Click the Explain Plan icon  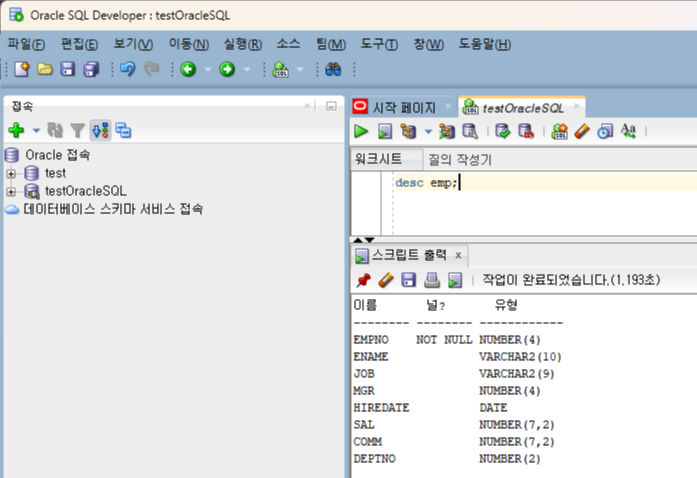(408, 131)
